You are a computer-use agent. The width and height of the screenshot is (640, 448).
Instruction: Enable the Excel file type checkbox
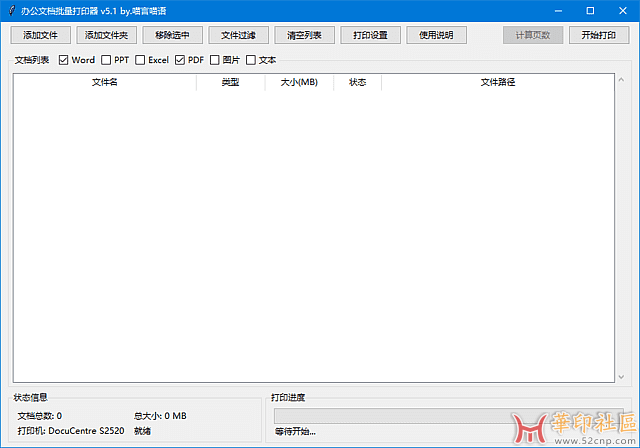(x=140, y=60)
